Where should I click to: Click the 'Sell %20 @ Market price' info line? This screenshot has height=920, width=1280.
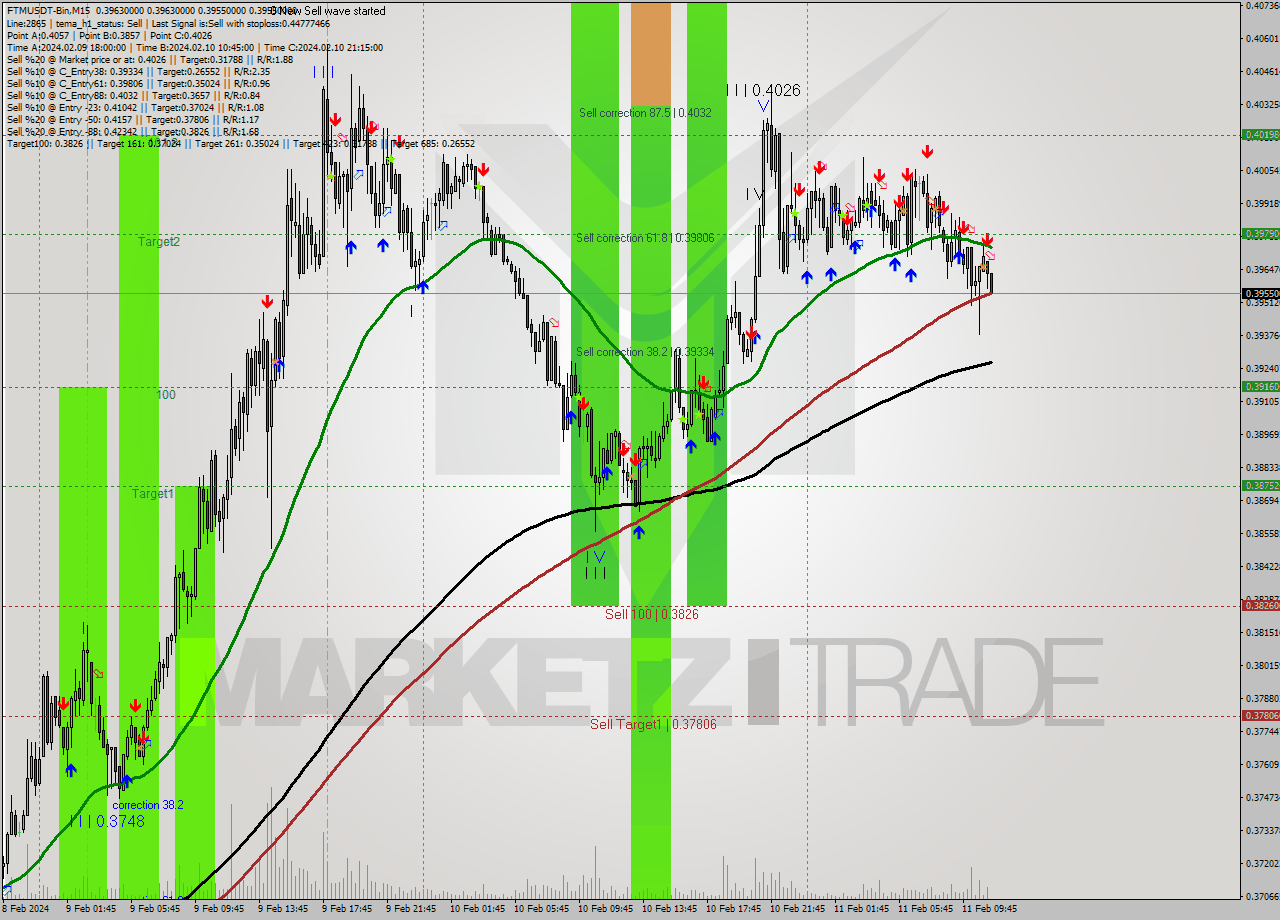coord(150,59)
